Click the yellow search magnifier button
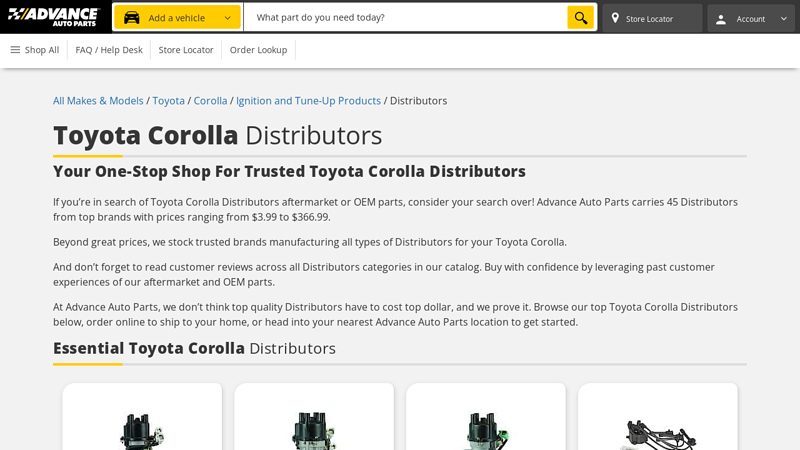800x450 pixels. (x=580, y=18)
